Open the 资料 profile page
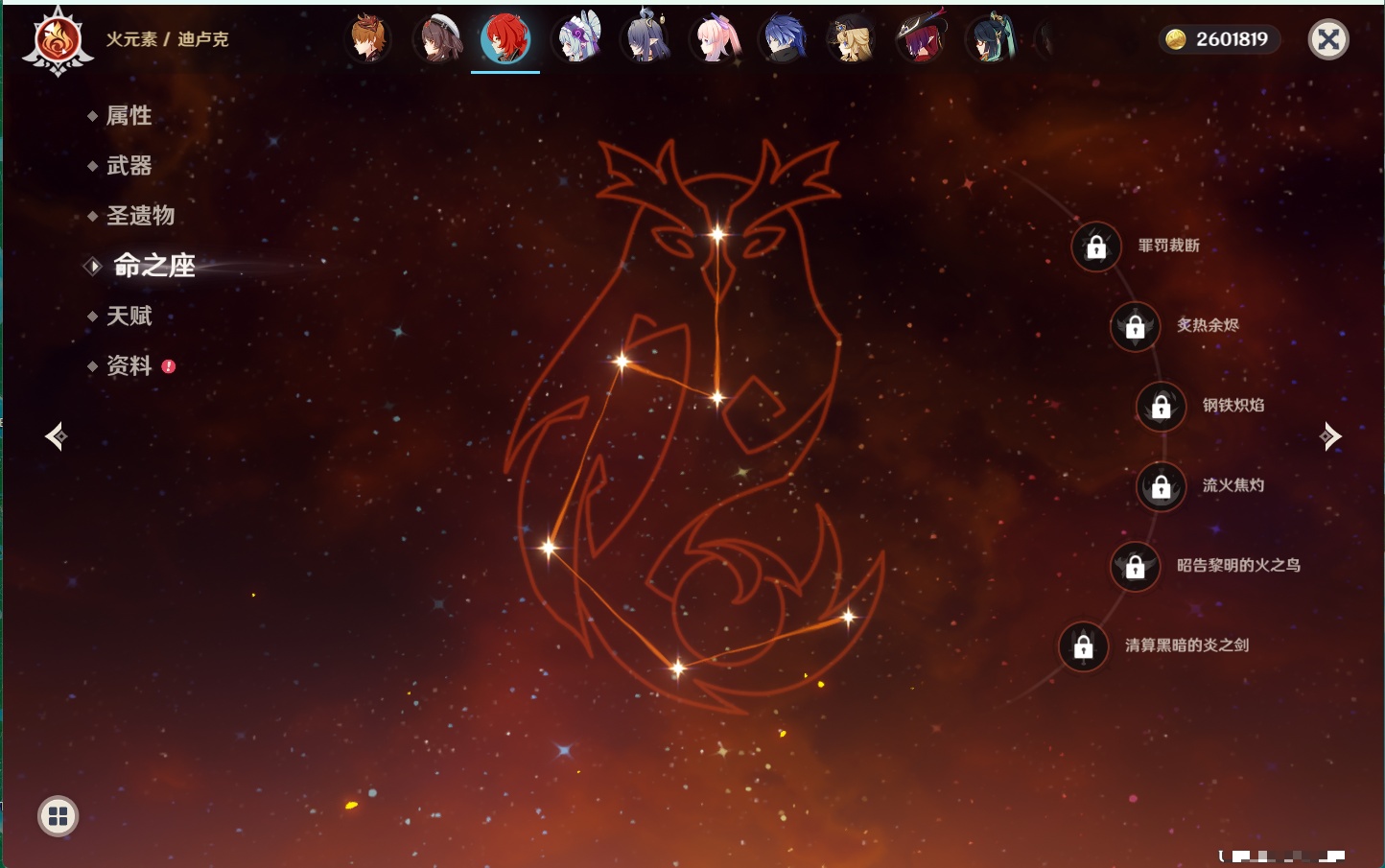Image resolution: width=1385 pixels, height=868 pixels. pyautogui.click(x=129, y=365)
